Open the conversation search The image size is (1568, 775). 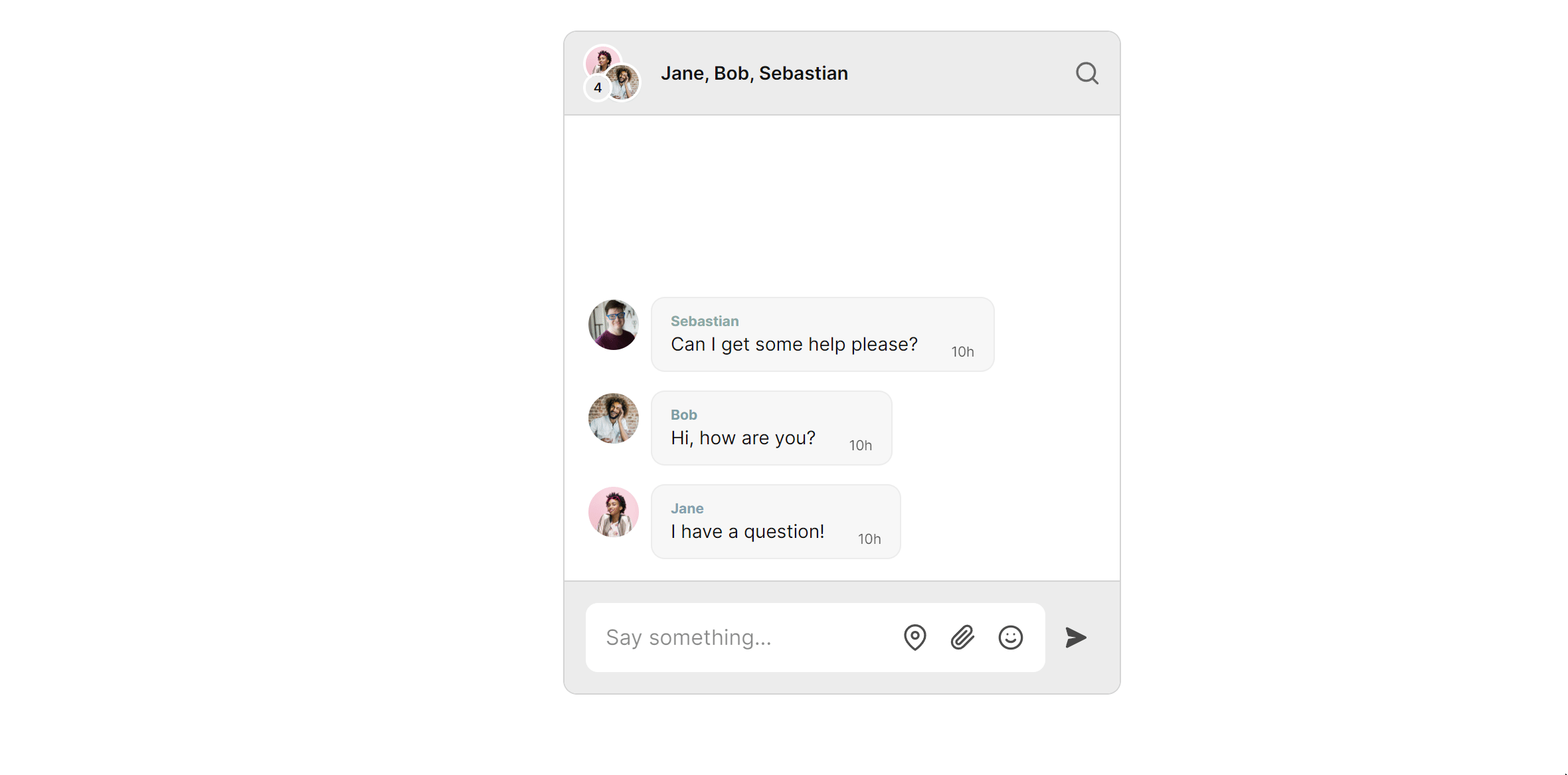[x=1087, y=73]
